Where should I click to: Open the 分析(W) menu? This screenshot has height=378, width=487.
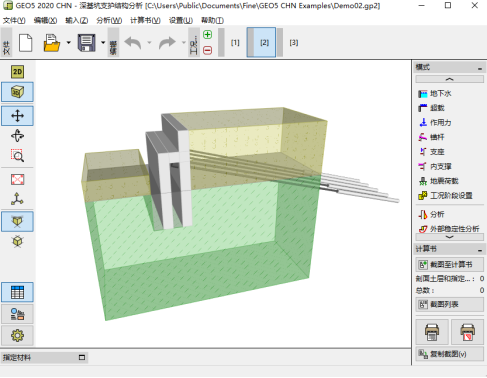pyautogui.click(x=109, y=20)
